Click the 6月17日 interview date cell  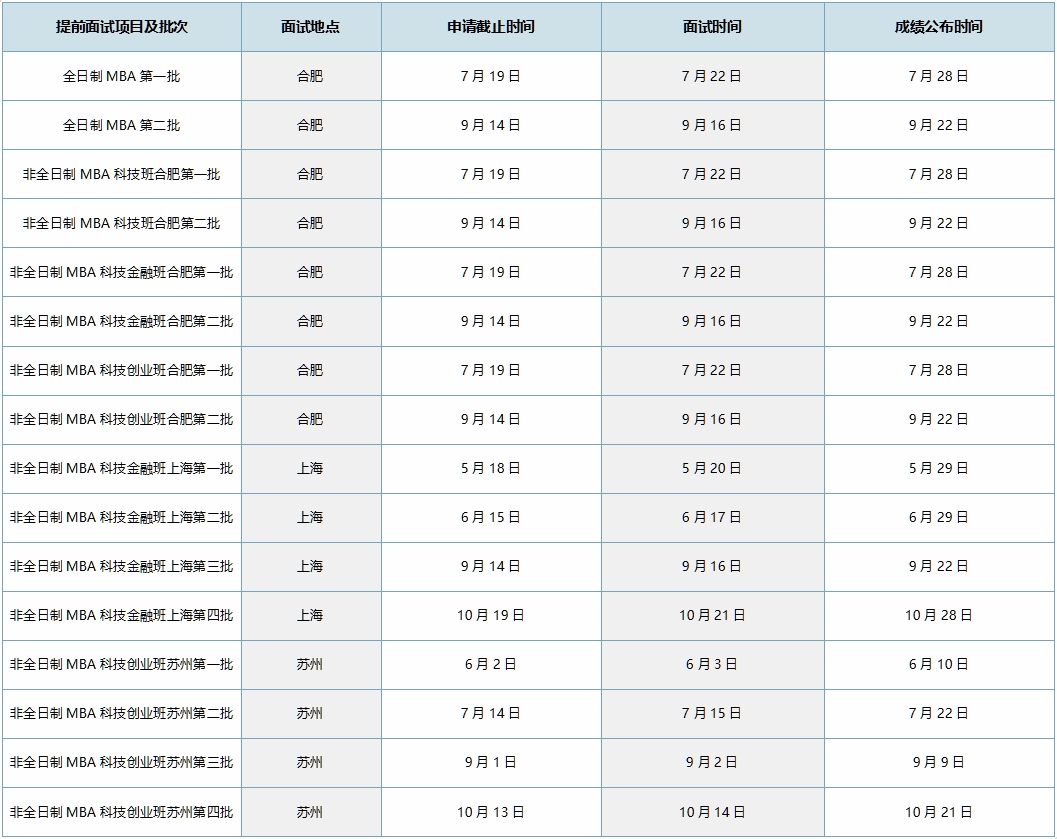point(712,518)
